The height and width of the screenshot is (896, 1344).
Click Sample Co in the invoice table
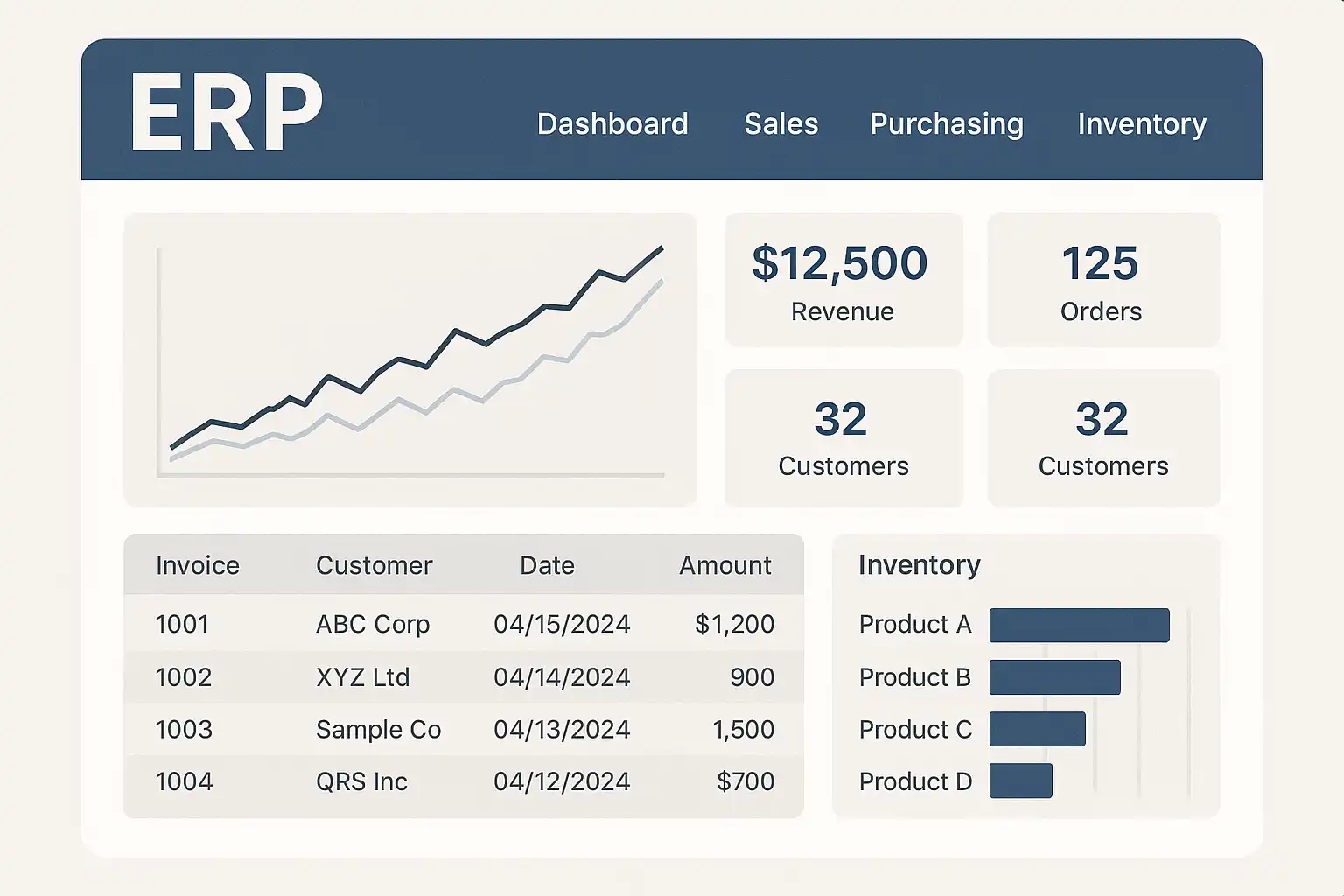(x=378, y=730)
